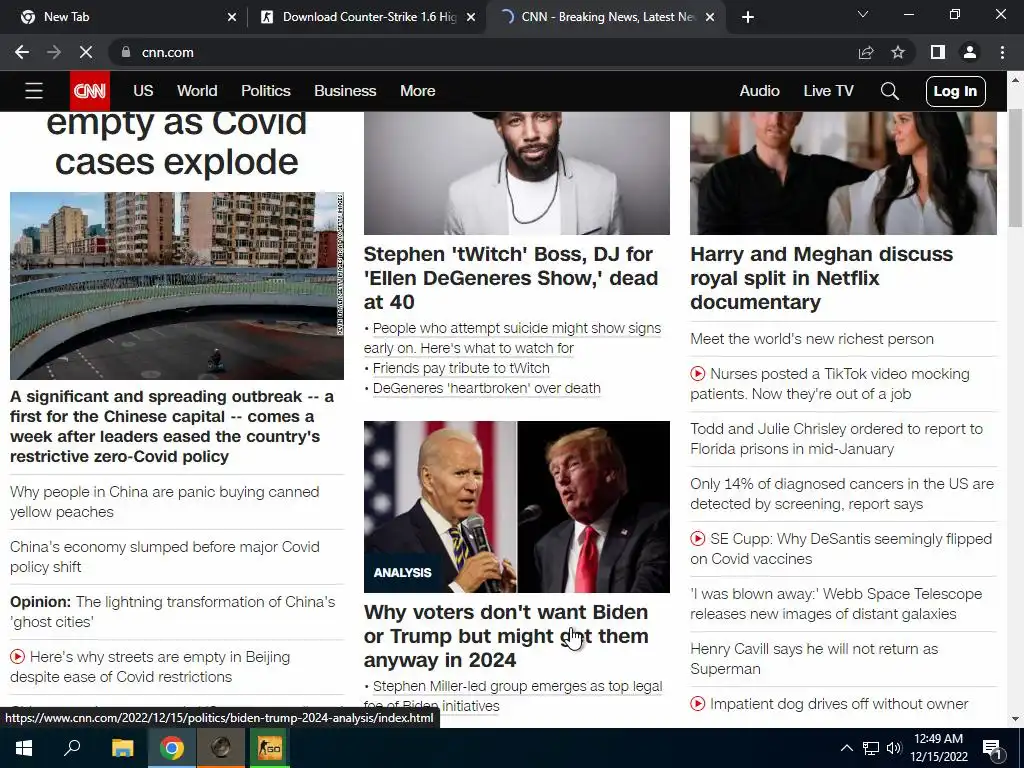Click the Log In button
Screen dimensions: 1024x768
(x=955, y=91)
